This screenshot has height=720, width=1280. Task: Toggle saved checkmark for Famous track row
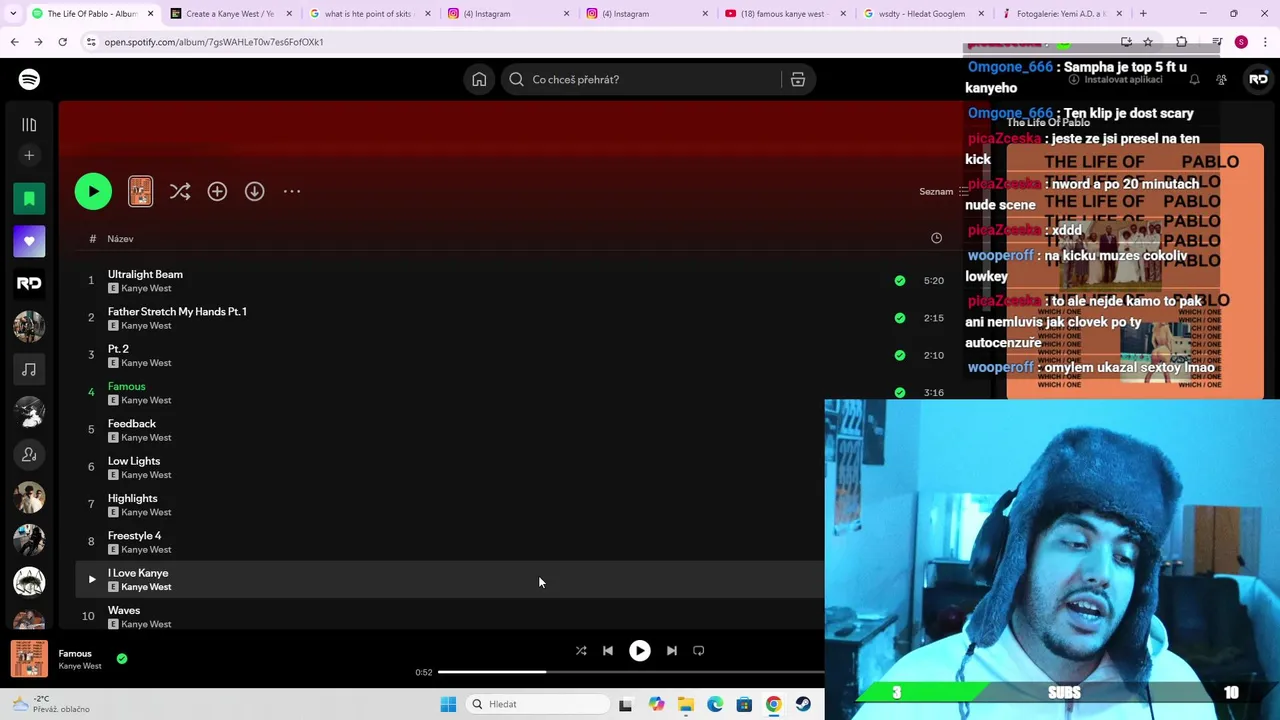point(900,393)
